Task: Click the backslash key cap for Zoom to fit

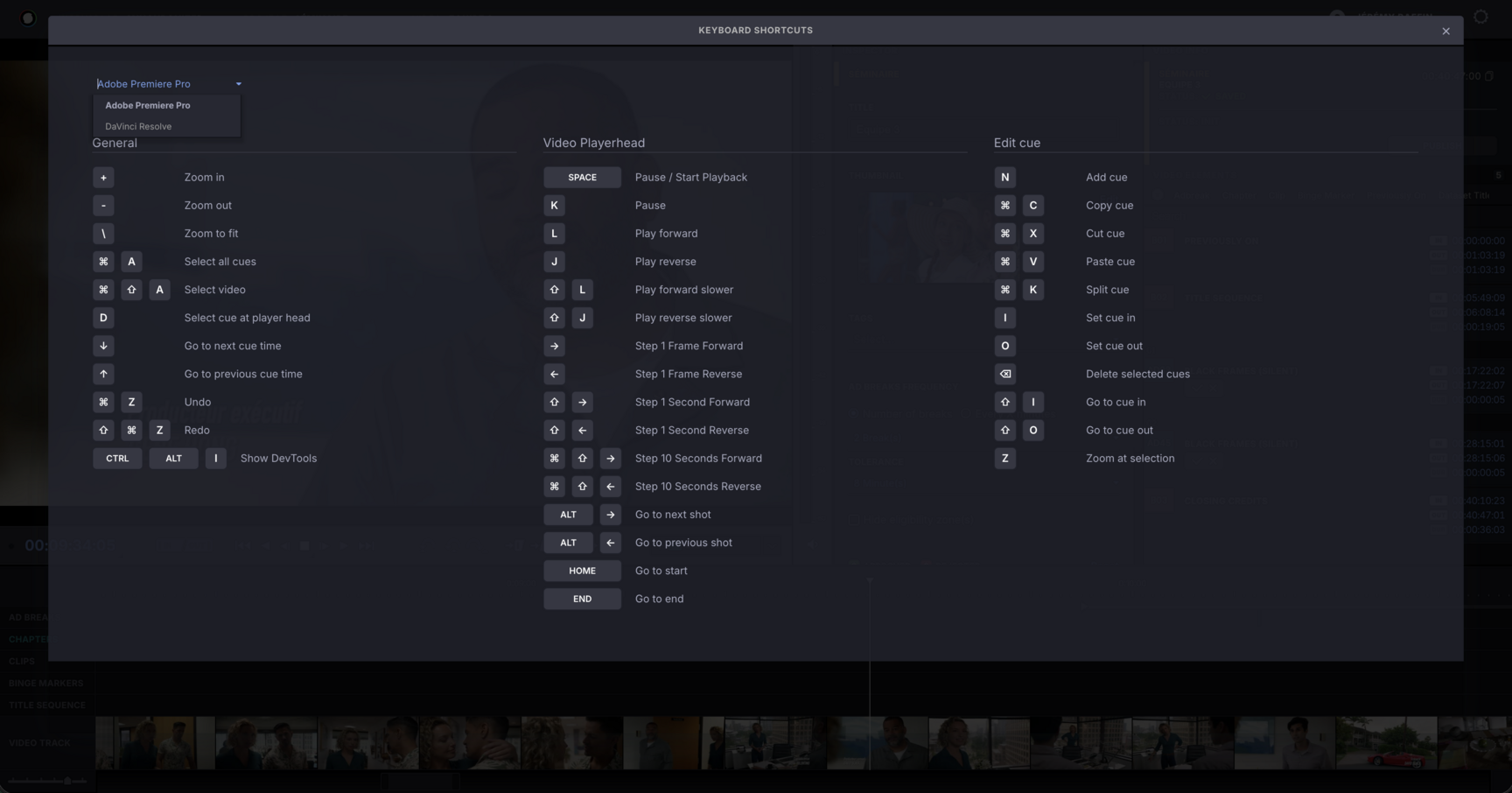Action: (103, 234)
